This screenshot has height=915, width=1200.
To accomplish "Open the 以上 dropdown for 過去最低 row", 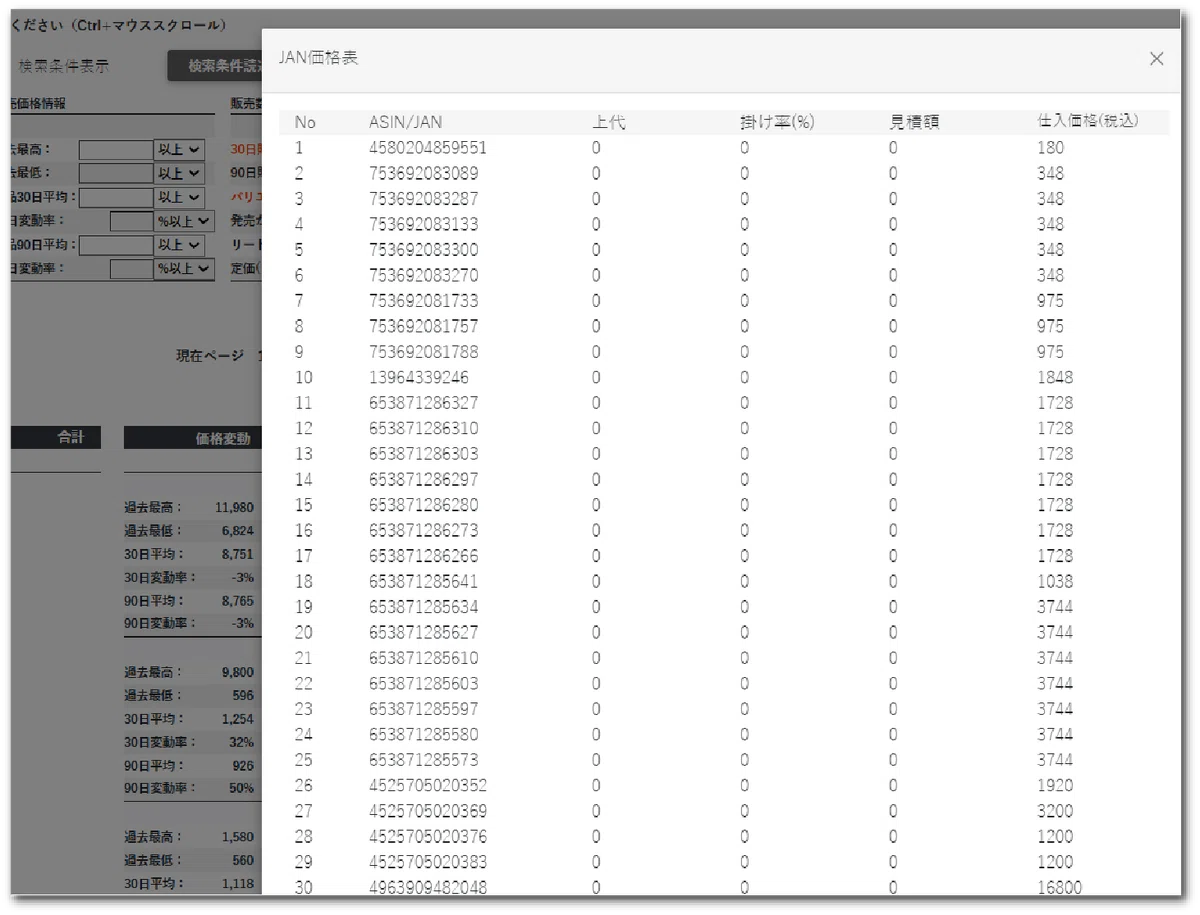I will tap(179, 173).
